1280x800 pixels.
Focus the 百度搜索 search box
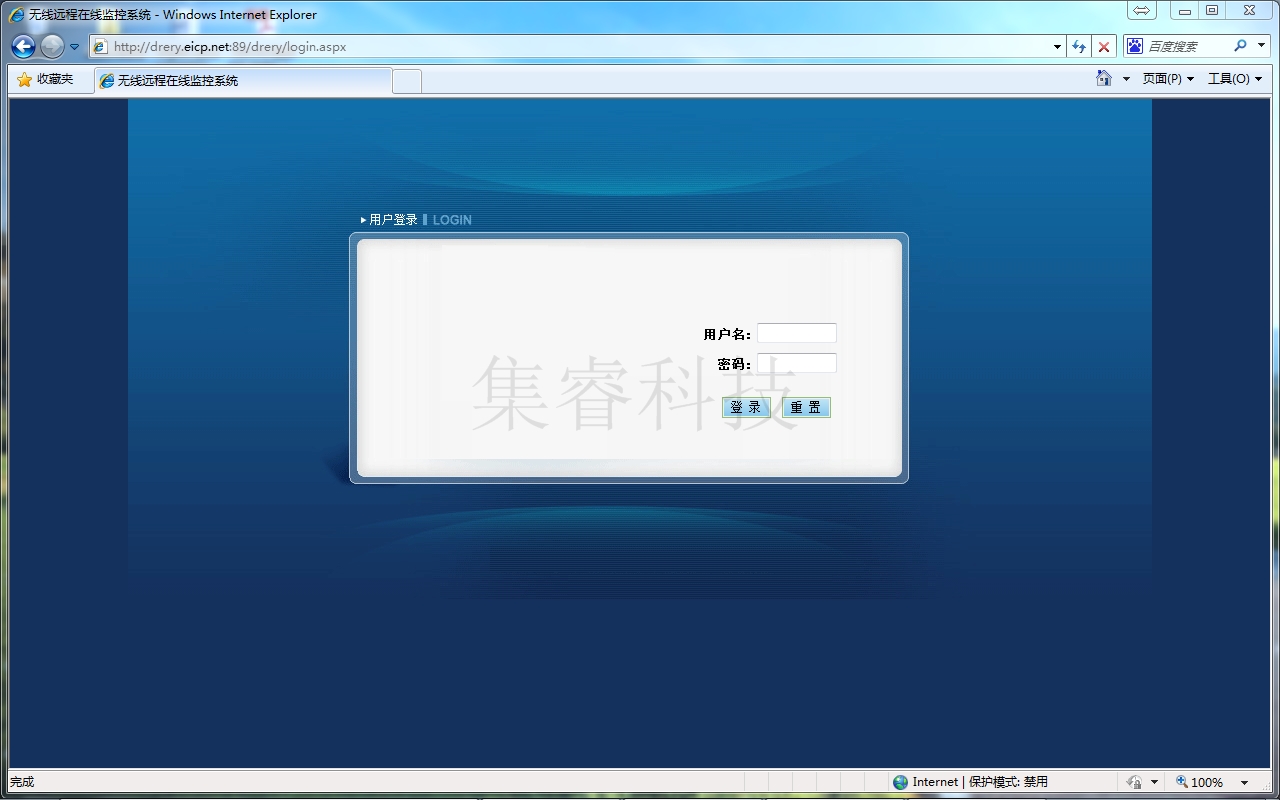(1187, 46)
